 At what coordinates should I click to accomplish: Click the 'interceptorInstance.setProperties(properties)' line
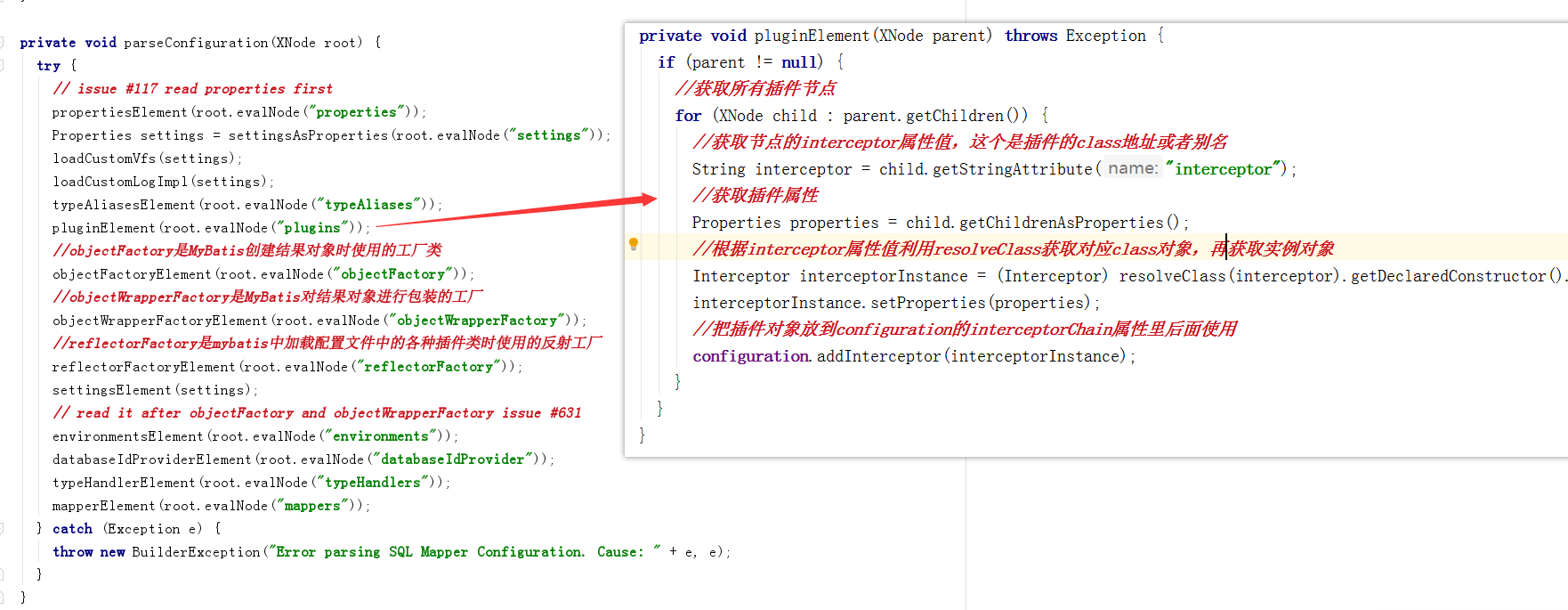[896, 303]
